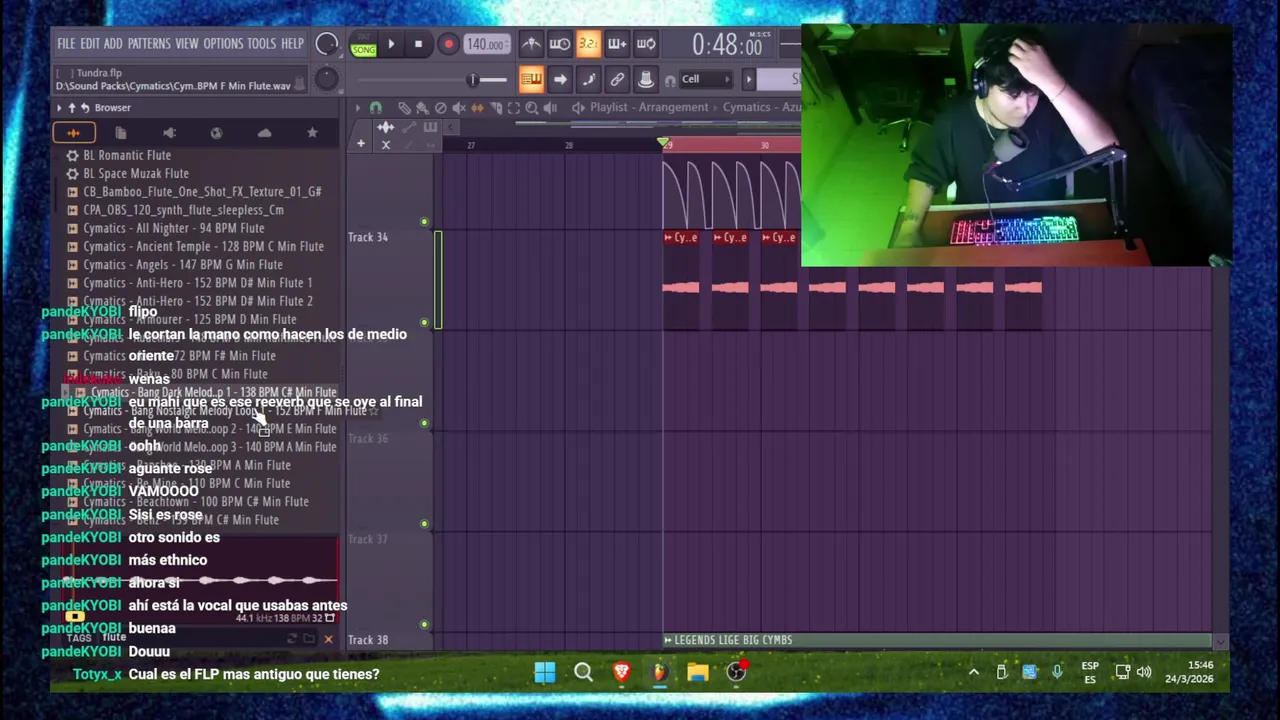Select the star favorites tab in Browser
Viewport: 1280px width, 720px height.
(x=312, y=133)
